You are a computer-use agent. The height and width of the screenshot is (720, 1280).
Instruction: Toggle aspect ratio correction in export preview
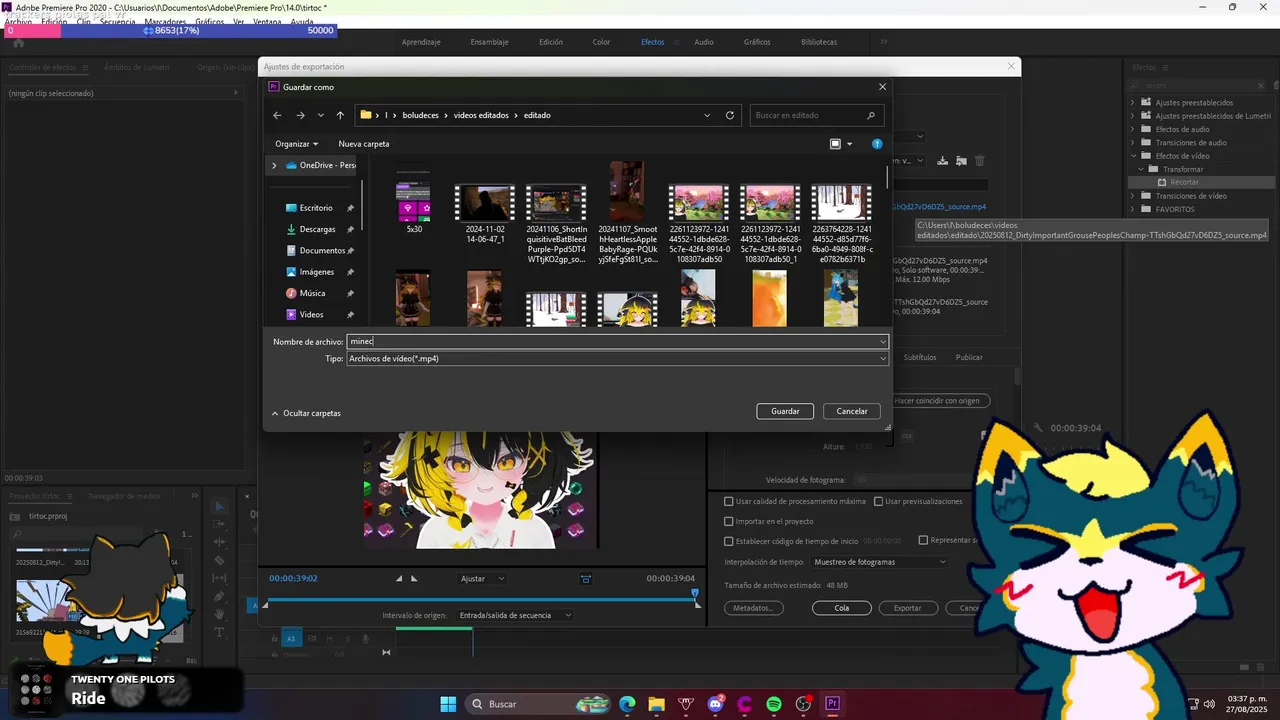586,578
